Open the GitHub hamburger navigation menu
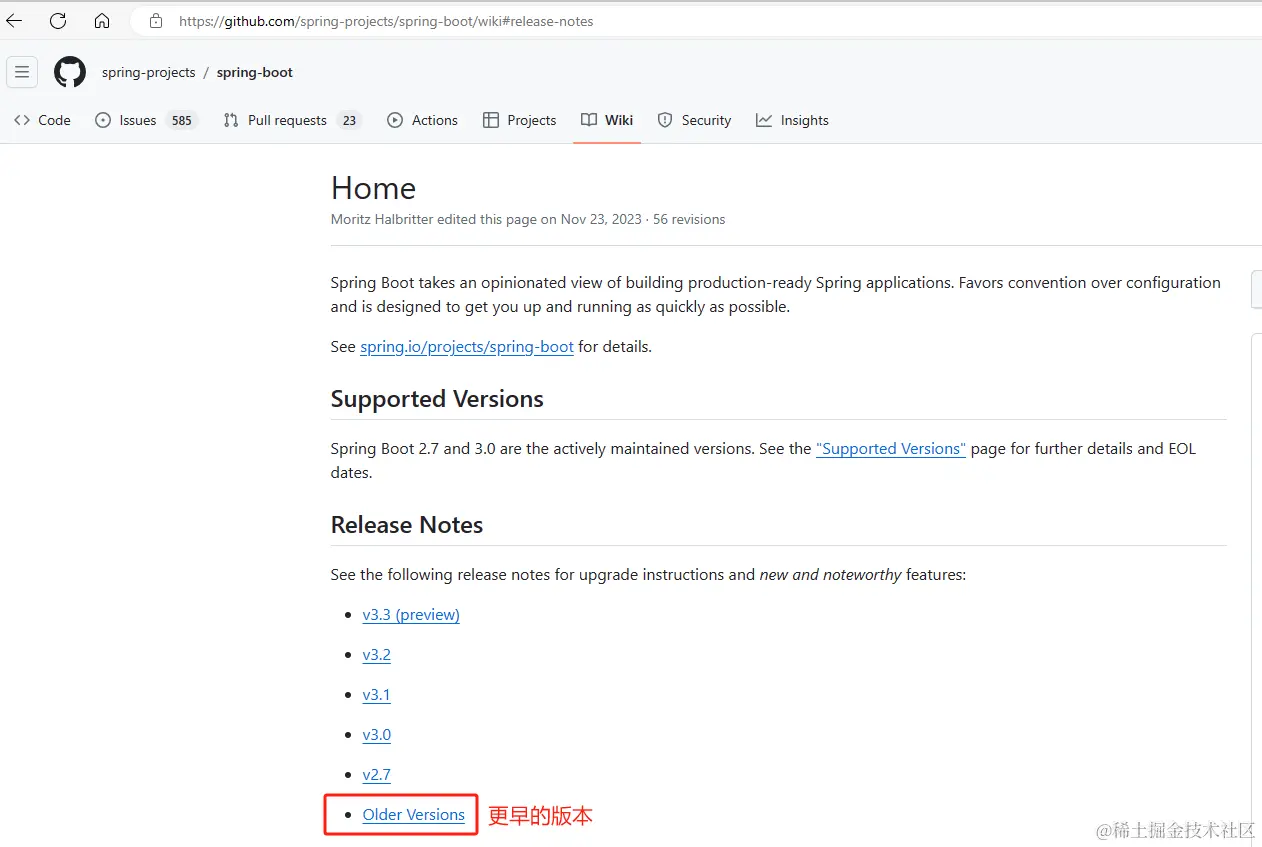The width and height of the screenshot is (1262, 847). (x=22, y=72)
